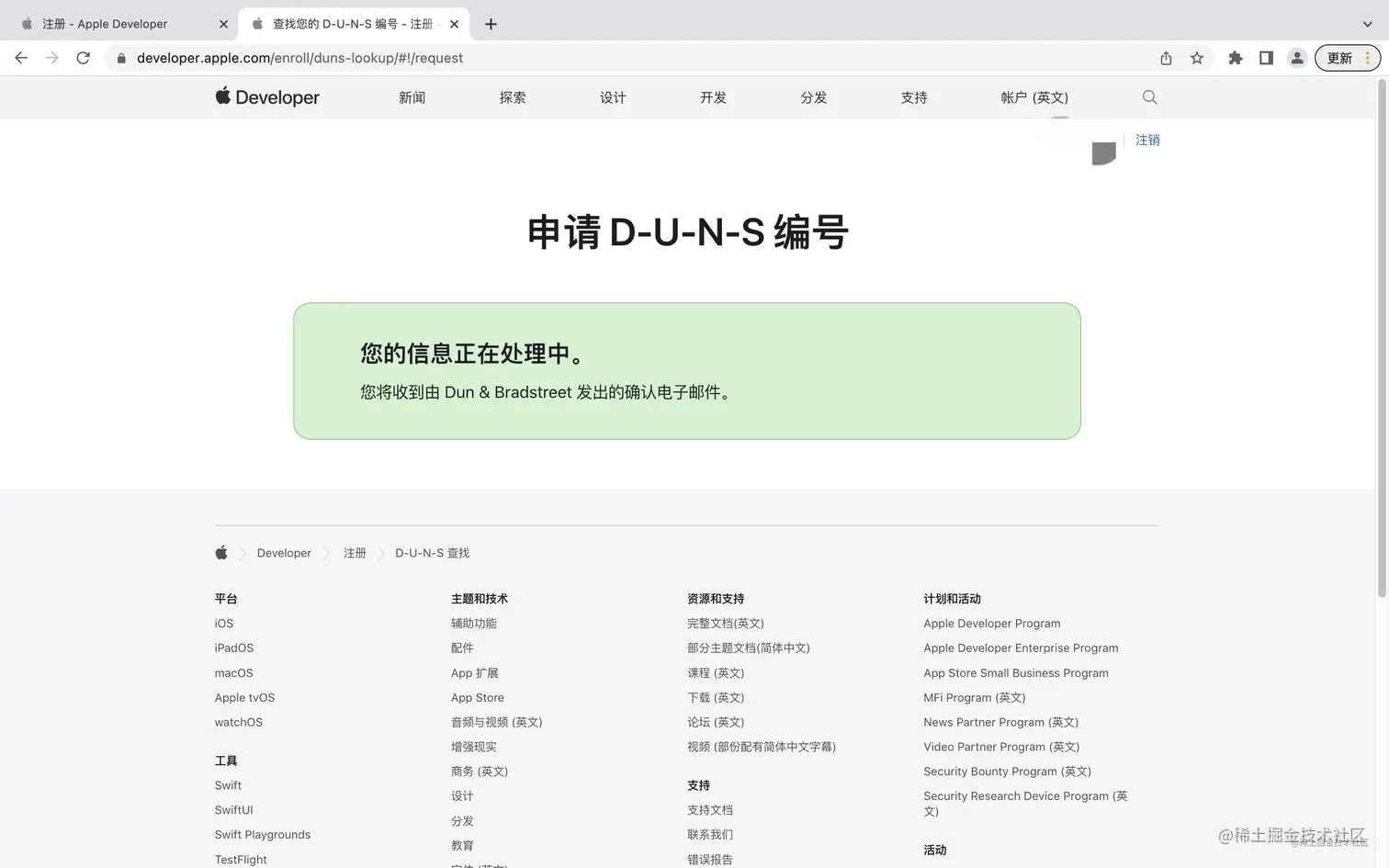This screenshot has height=868, width=1389.
Task: Open the 增强现实 footer link
Action: pyautogui.click(x=474, y=748)
